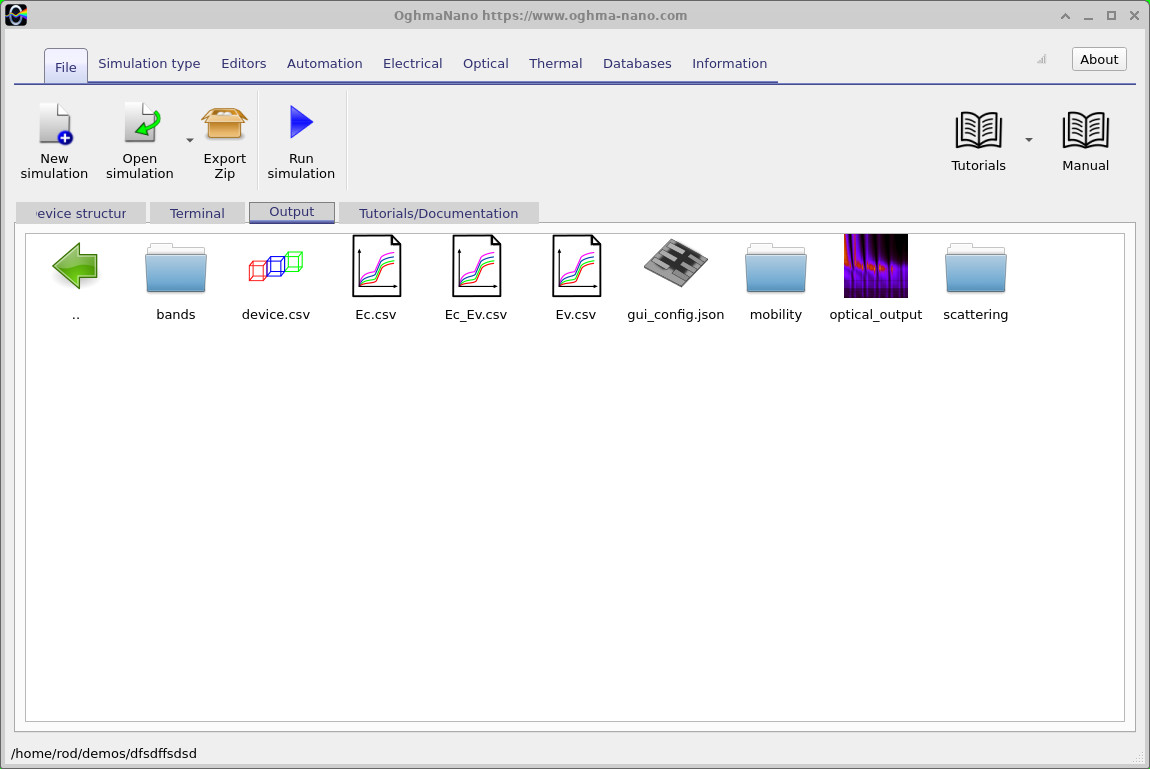
Task: Select the Ec.csv graph file icon
Action: pos(376,266)
